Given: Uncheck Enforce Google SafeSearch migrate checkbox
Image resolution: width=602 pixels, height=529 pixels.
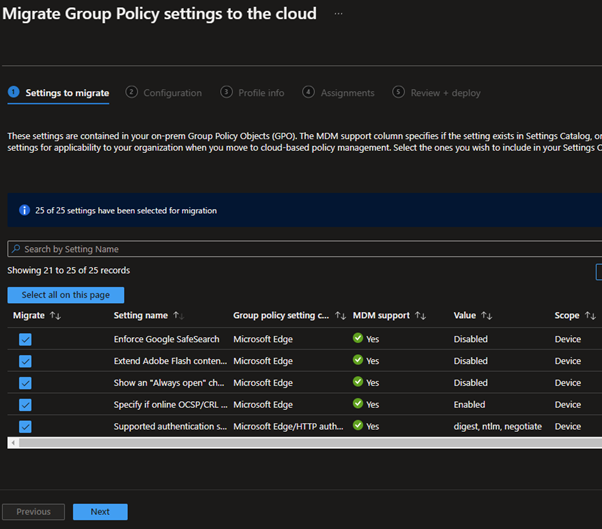Looking at the screenshot, I should point(25,339).
